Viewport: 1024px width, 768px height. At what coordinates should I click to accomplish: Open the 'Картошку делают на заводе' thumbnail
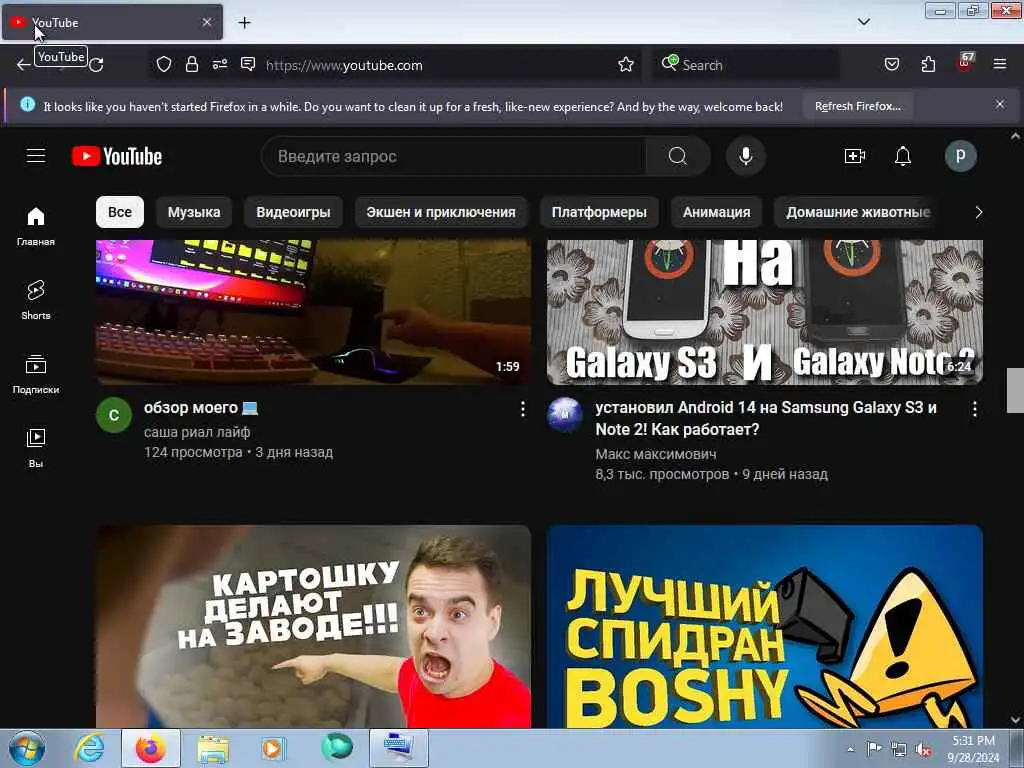coord(313,626)
